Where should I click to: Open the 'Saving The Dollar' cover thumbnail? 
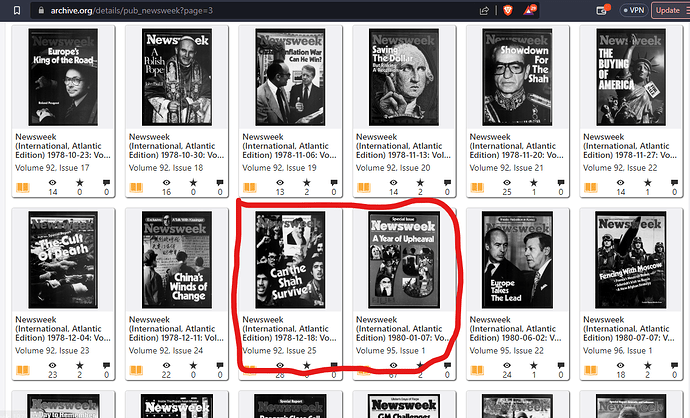point(404,77)
